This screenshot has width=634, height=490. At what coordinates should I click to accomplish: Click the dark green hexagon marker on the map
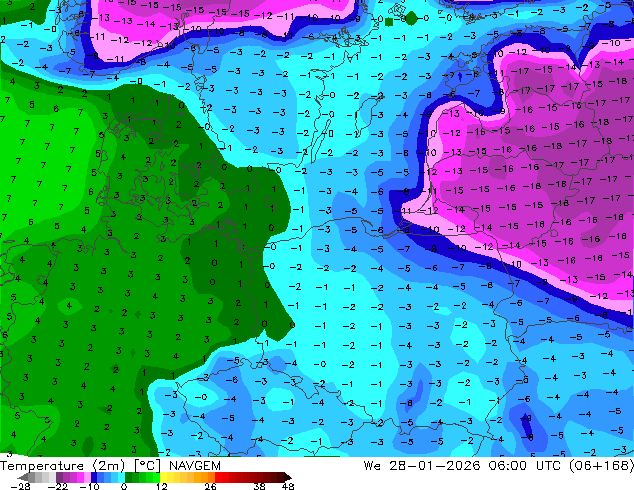[x=411, y=18]
